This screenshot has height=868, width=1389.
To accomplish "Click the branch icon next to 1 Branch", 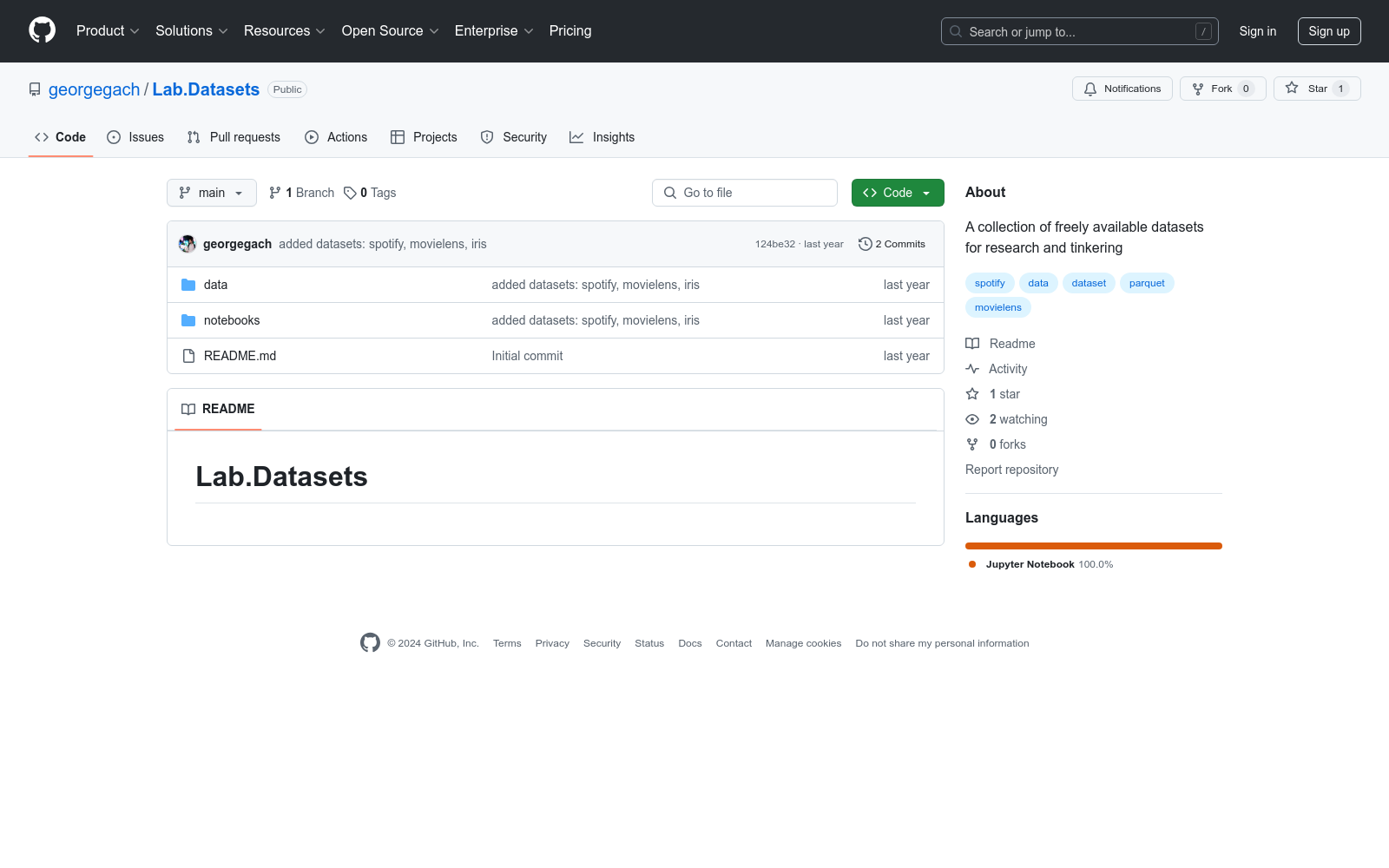I will point(275,193).
